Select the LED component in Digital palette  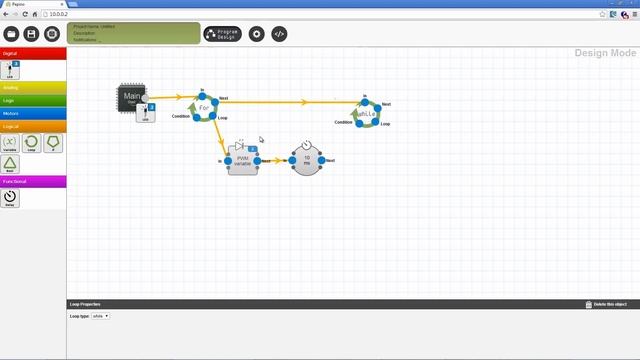tap(10, 70)
